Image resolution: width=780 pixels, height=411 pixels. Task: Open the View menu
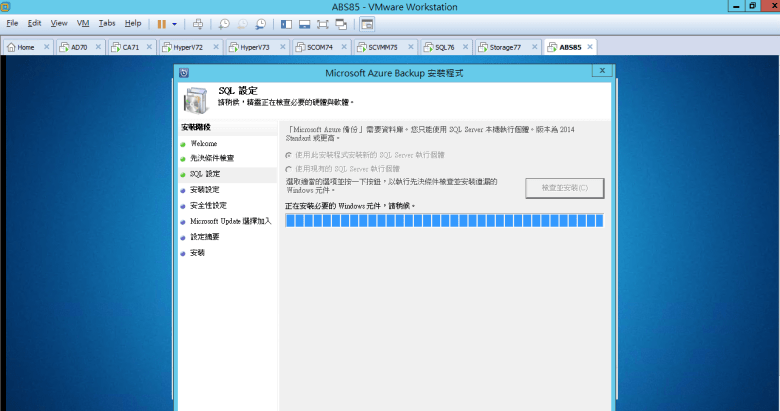[59, 23]
